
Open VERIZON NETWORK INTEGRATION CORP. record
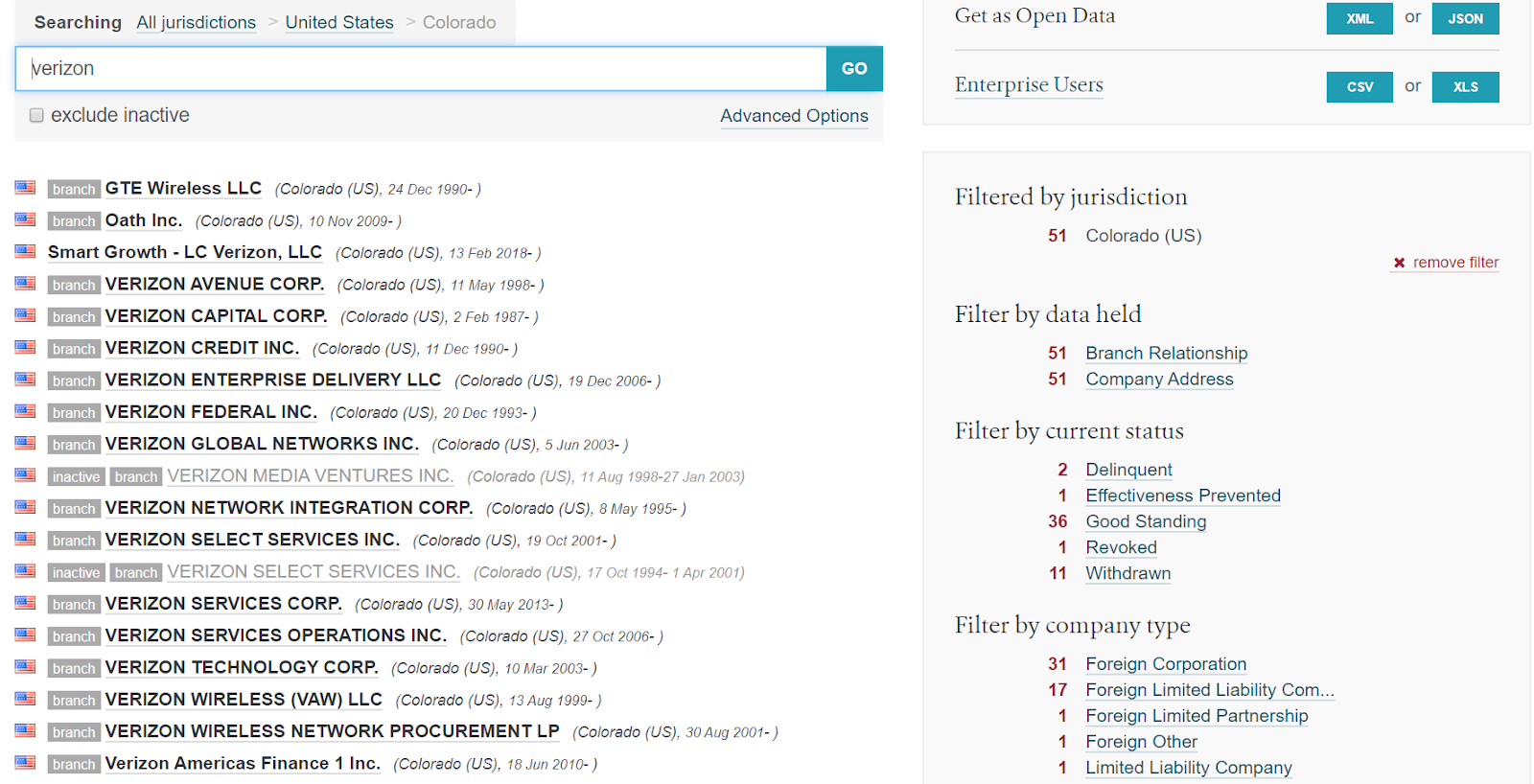290,508
